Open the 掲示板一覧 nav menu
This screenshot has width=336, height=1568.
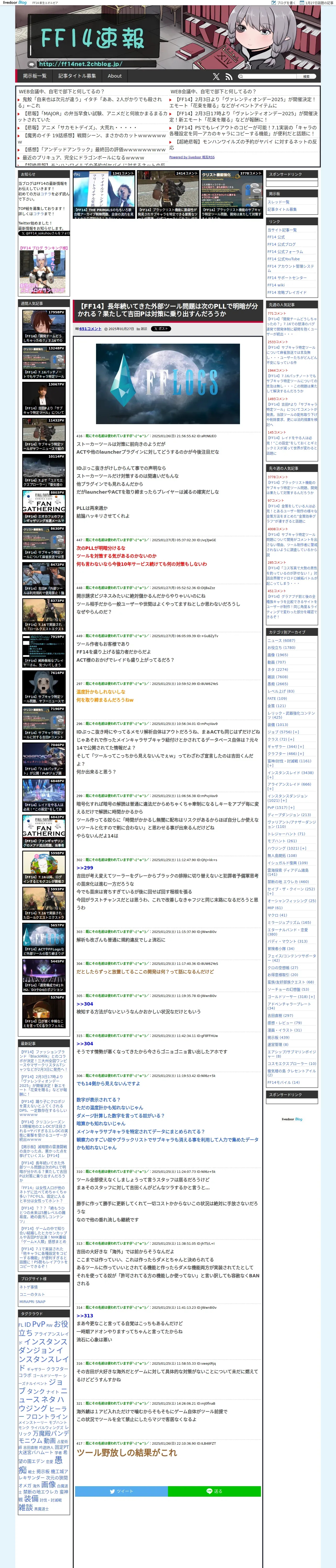click(x=35, y=76)
